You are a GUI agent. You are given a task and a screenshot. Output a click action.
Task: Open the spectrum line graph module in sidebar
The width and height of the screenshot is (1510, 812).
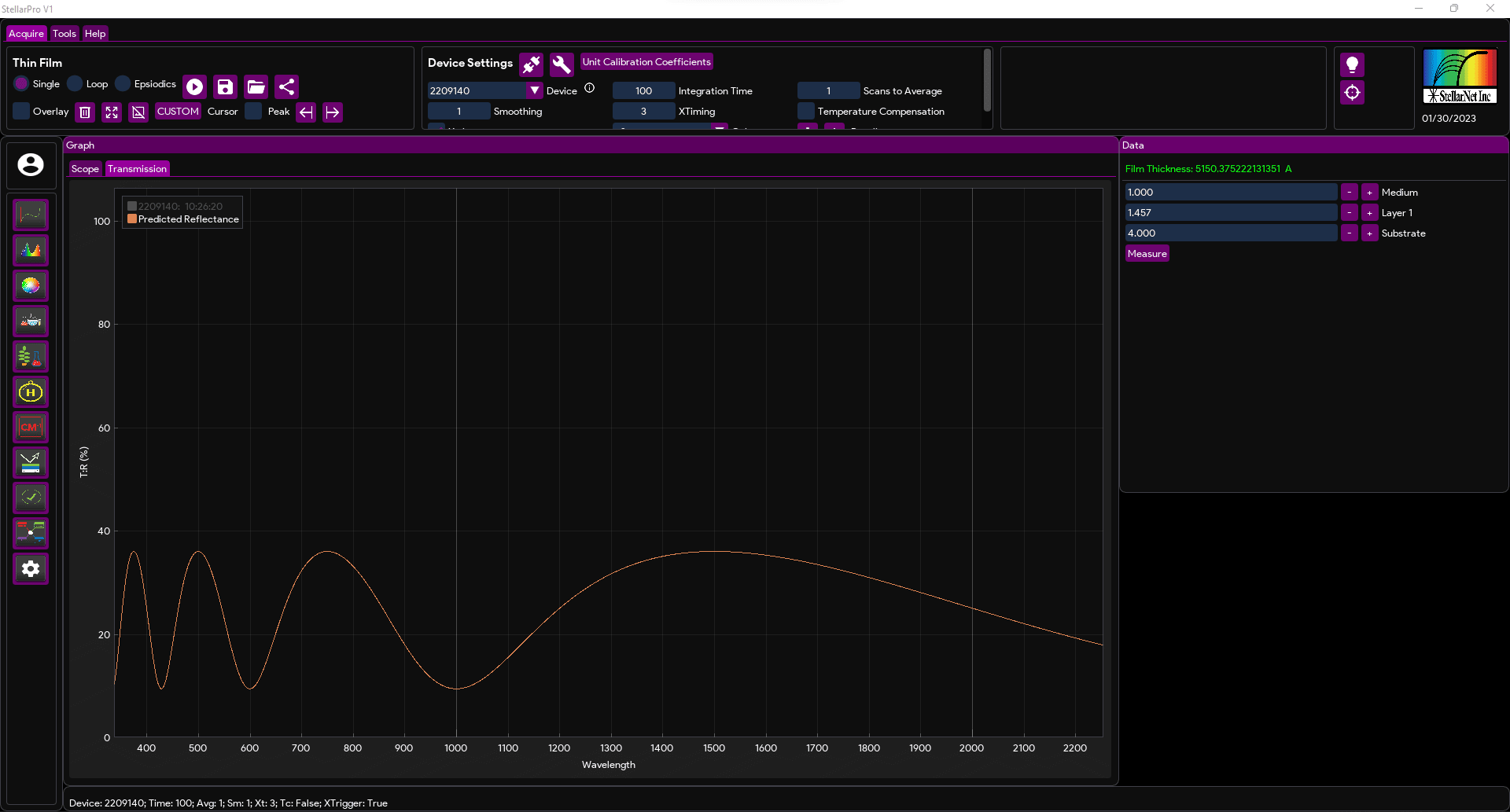tap(31, 215)
